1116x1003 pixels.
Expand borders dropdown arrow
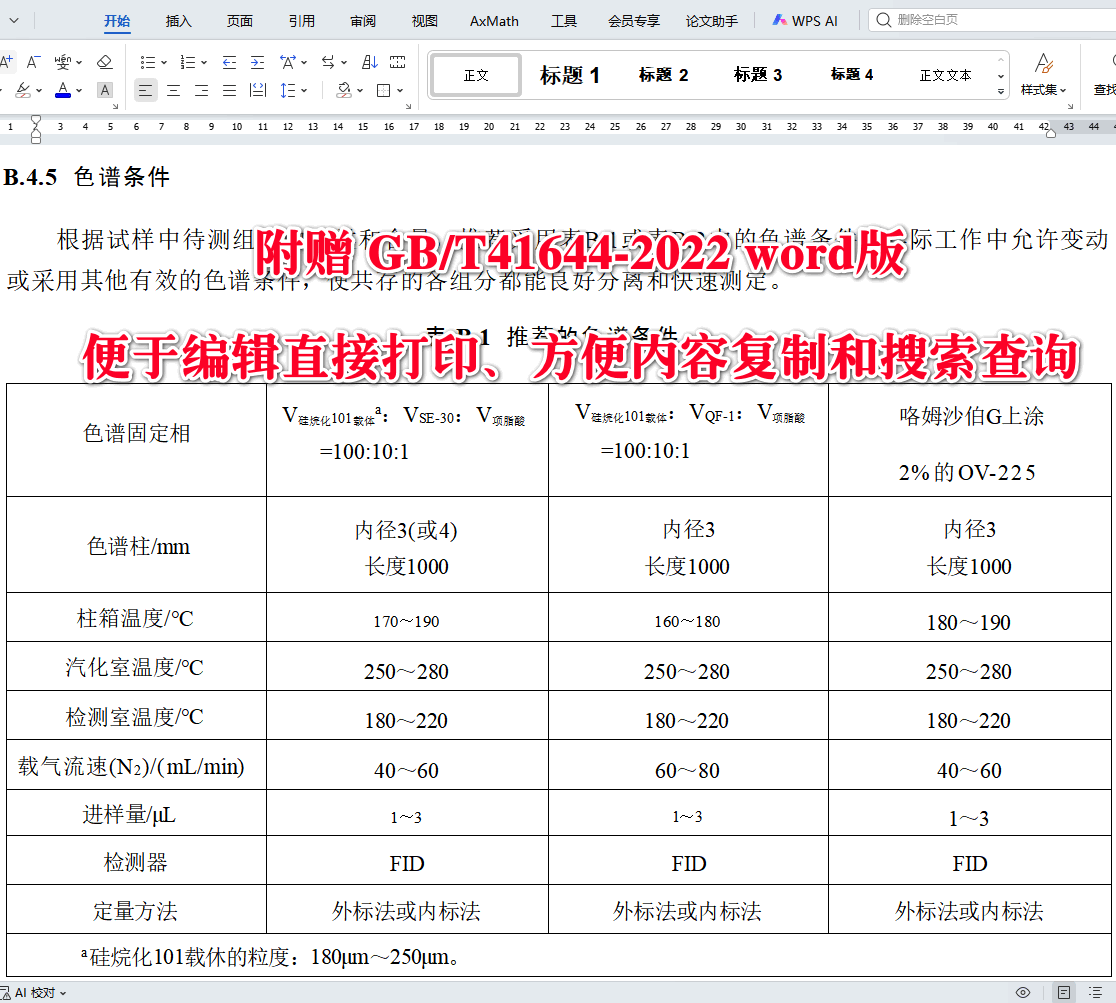pyautogui.click(x=400, y=90)
